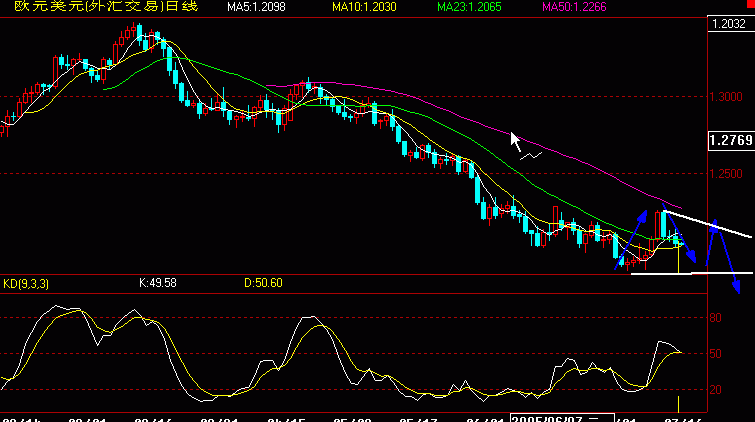
Task: Click the chart title 欧元美元(外汇交易)日线
Action: 106,6
